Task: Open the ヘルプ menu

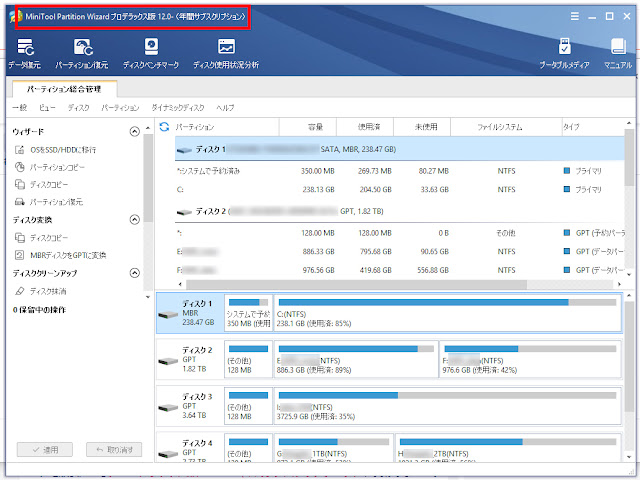Action: (225, 108)
